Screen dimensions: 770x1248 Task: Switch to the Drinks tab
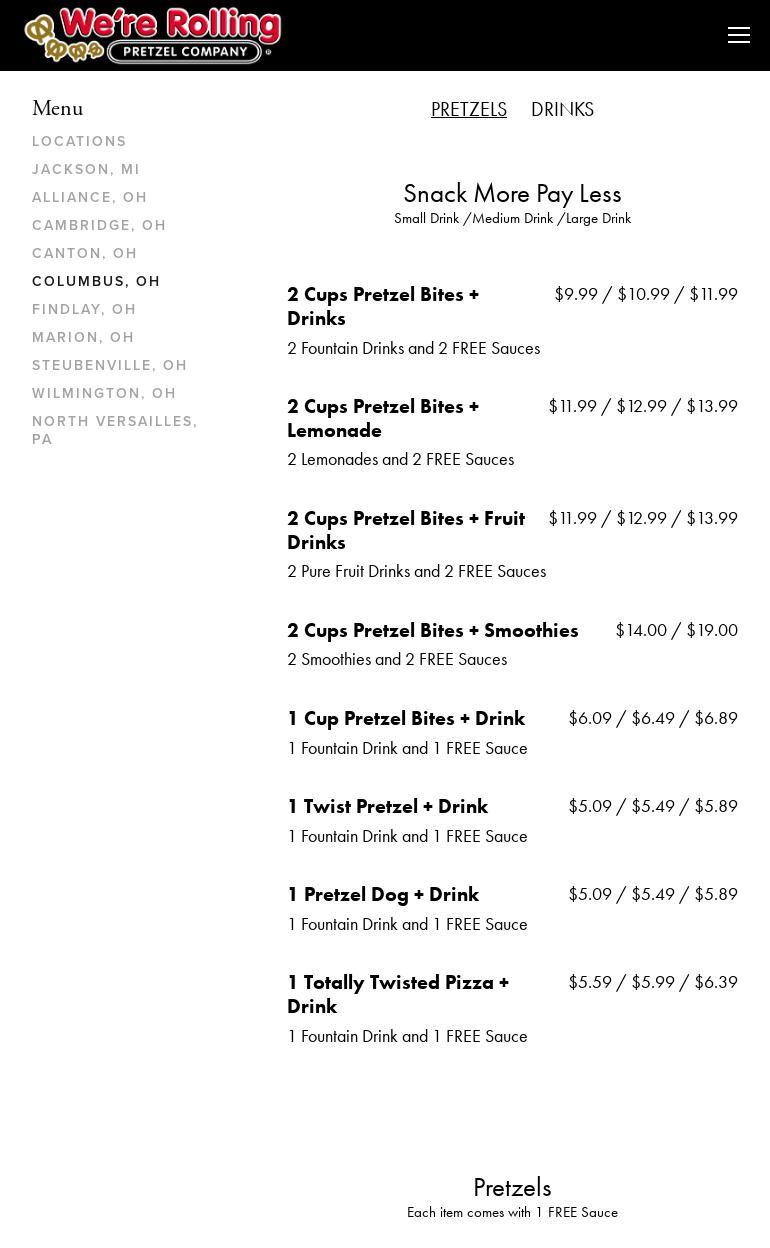(x=562, y=110)
